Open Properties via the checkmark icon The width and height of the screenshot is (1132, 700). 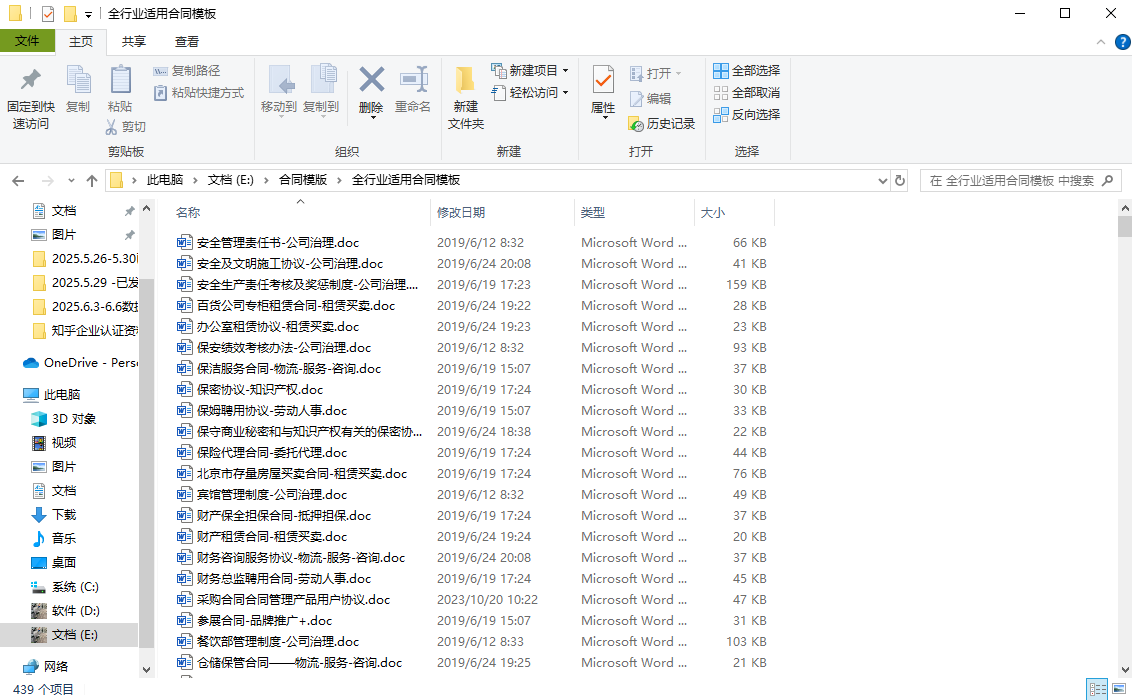point(603,80)
